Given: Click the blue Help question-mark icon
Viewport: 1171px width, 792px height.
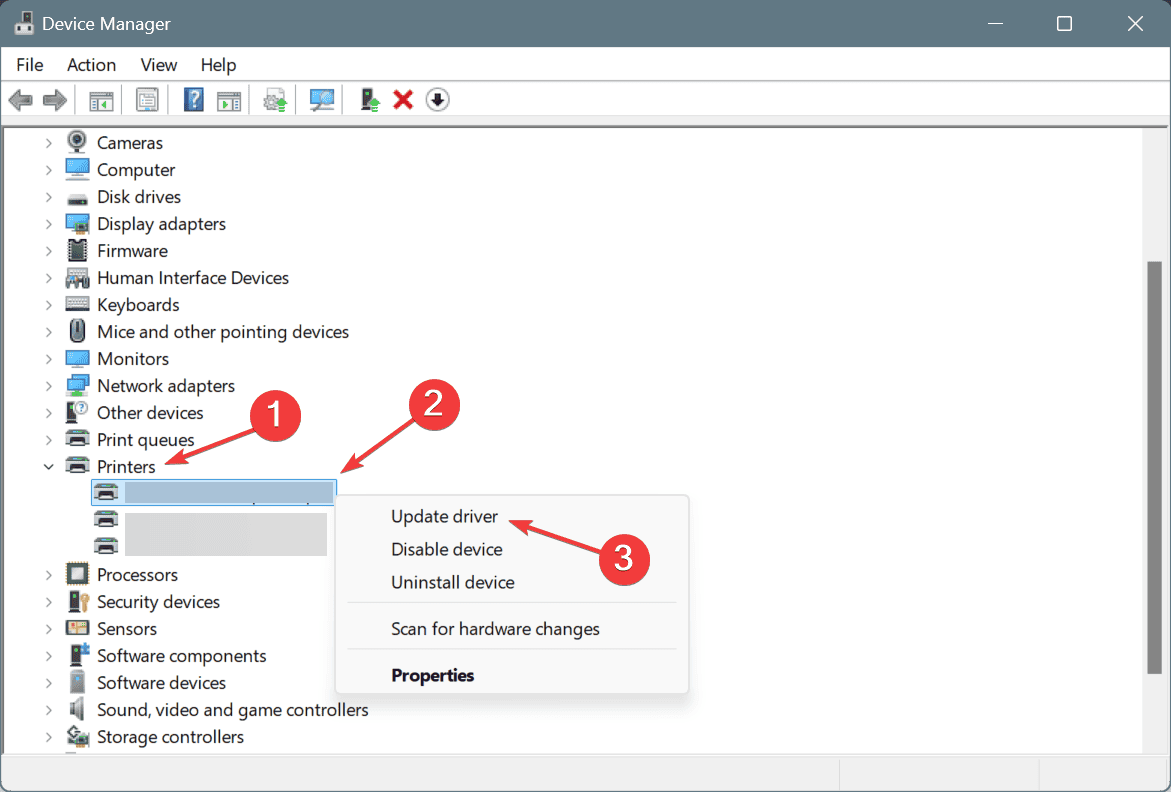Looking at the screenshot, I should click(193, 100).
